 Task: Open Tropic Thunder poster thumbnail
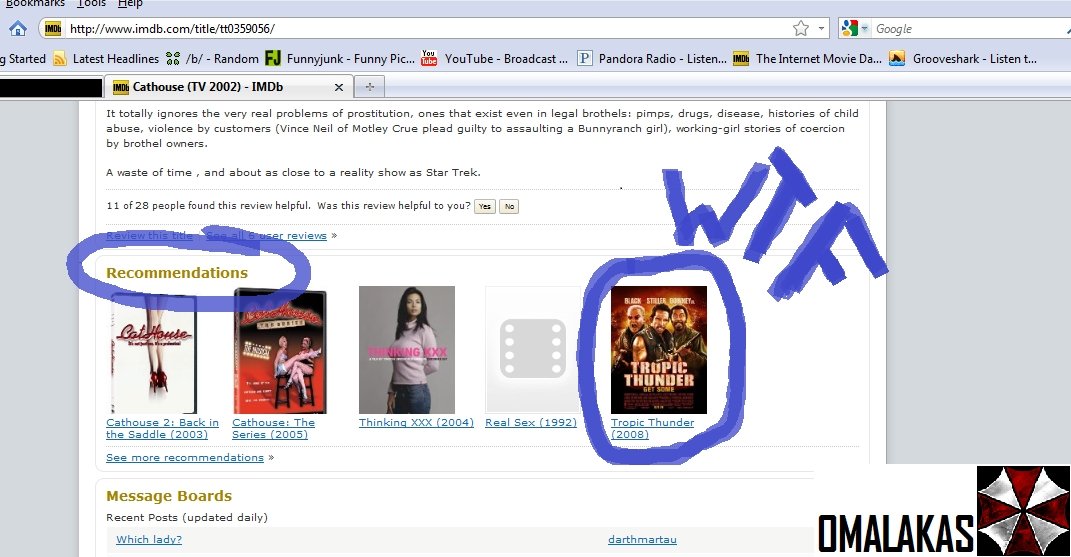659,350
